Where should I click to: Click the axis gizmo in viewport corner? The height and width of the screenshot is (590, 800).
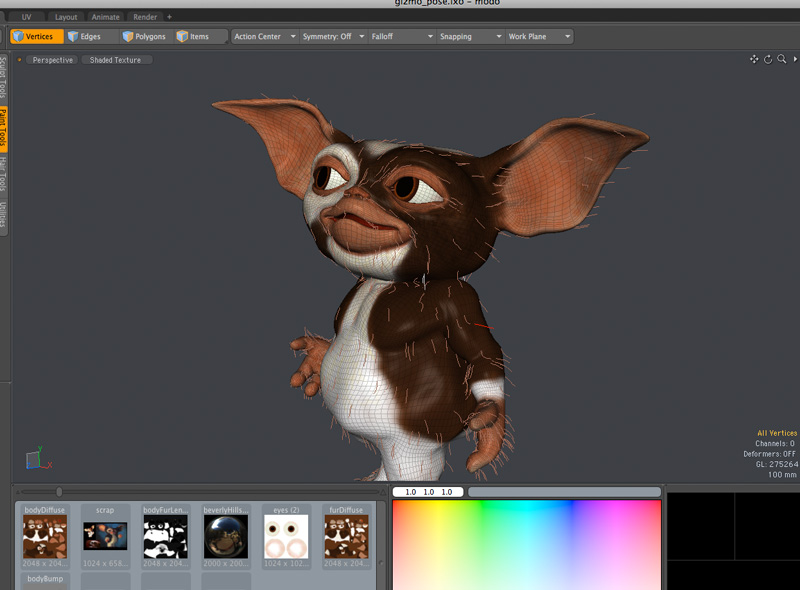click(x=39, y=458)
